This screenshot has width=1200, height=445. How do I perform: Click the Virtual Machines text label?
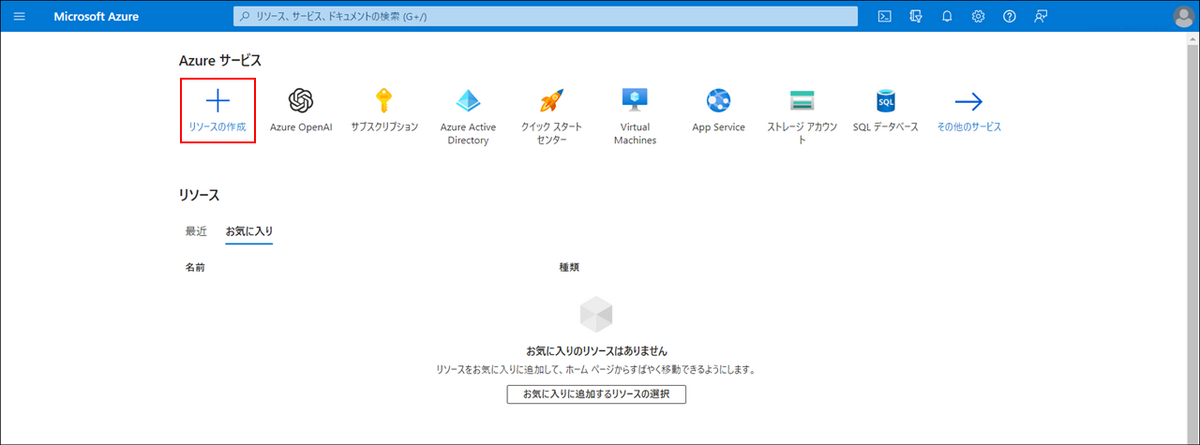[635, 134]
